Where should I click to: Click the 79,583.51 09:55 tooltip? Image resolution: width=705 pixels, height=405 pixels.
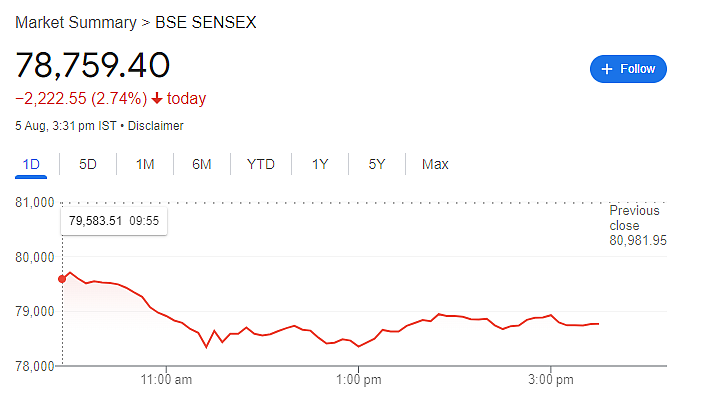click(x=114, y=221)
